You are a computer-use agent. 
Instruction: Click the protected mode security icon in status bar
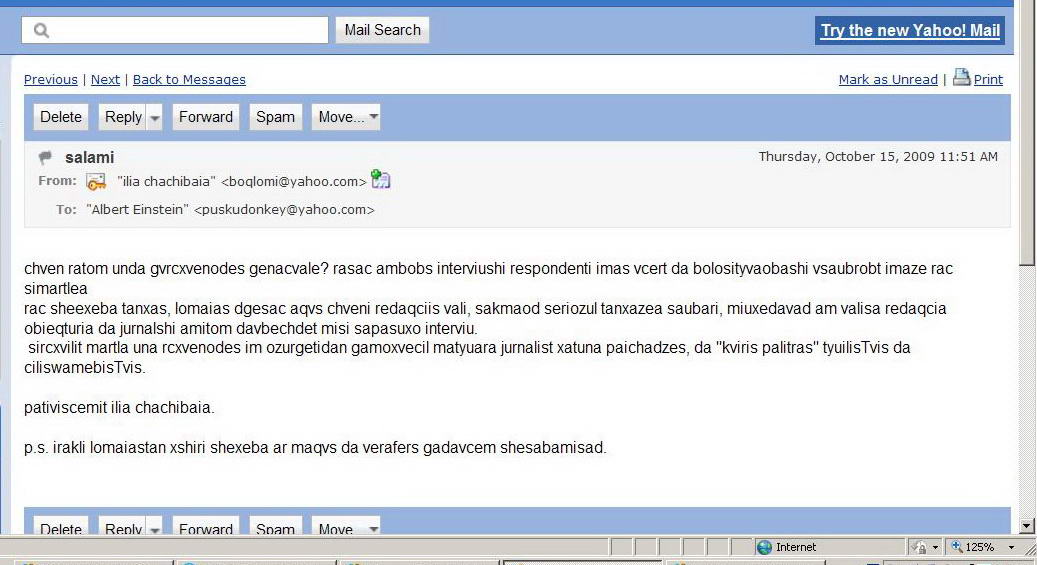click(919, 547)
